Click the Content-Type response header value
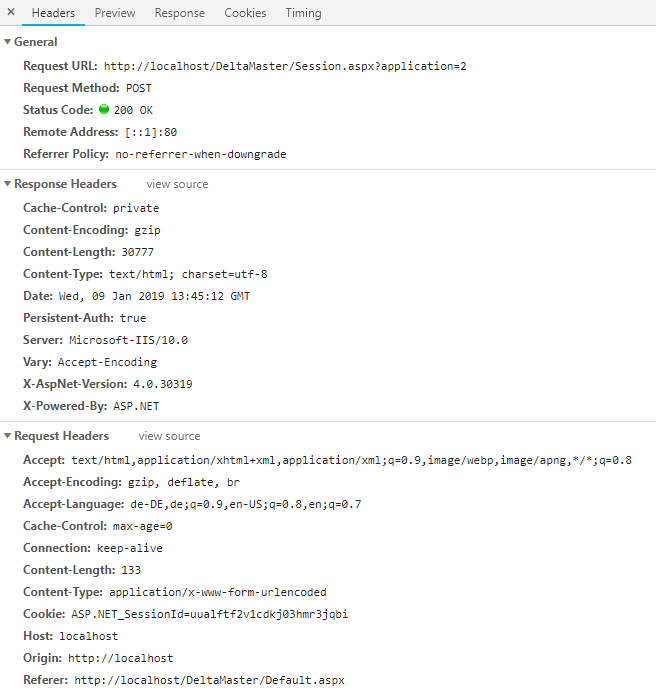656x694 pixels. 188,274
